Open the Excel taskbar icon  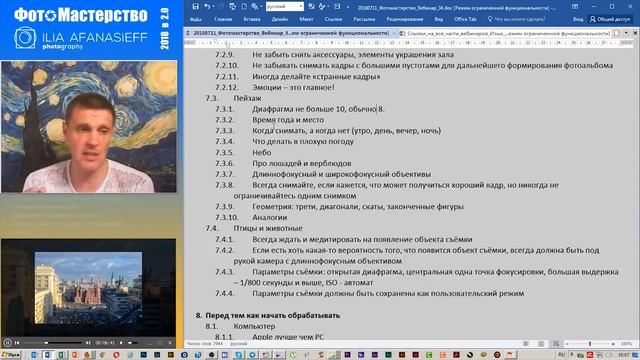[x=61, y=355]
